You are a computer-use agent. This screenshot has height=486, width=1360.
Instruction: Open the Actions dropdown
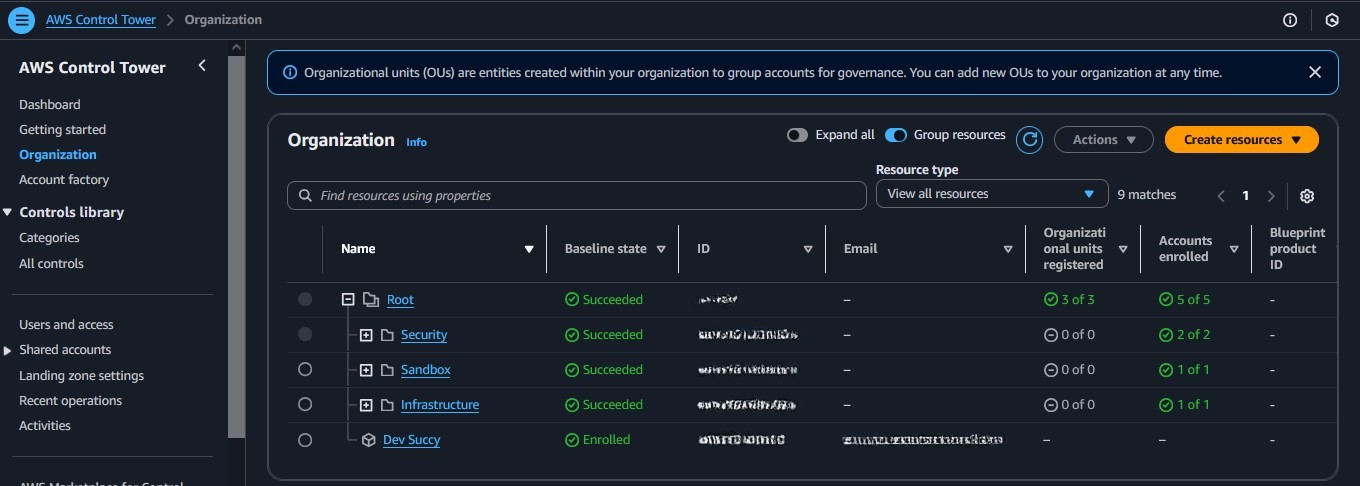1104,140
